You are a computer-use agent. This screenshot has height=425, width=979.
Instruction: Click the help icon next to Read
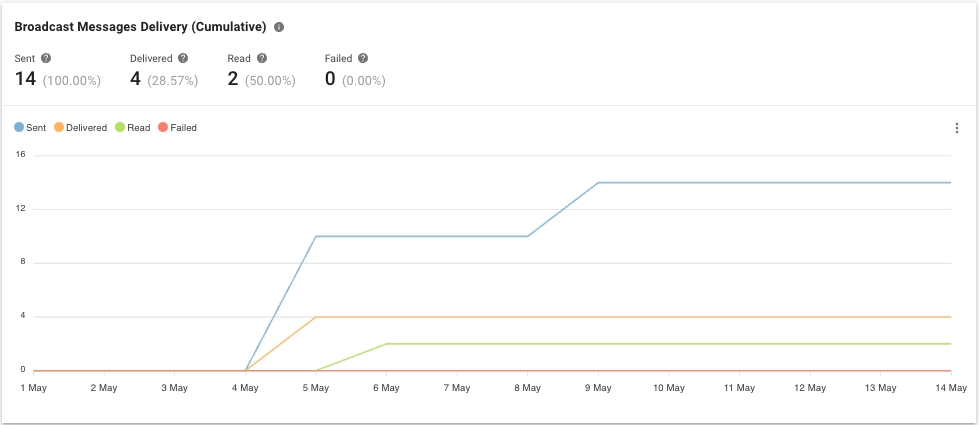tap(262, 59)
